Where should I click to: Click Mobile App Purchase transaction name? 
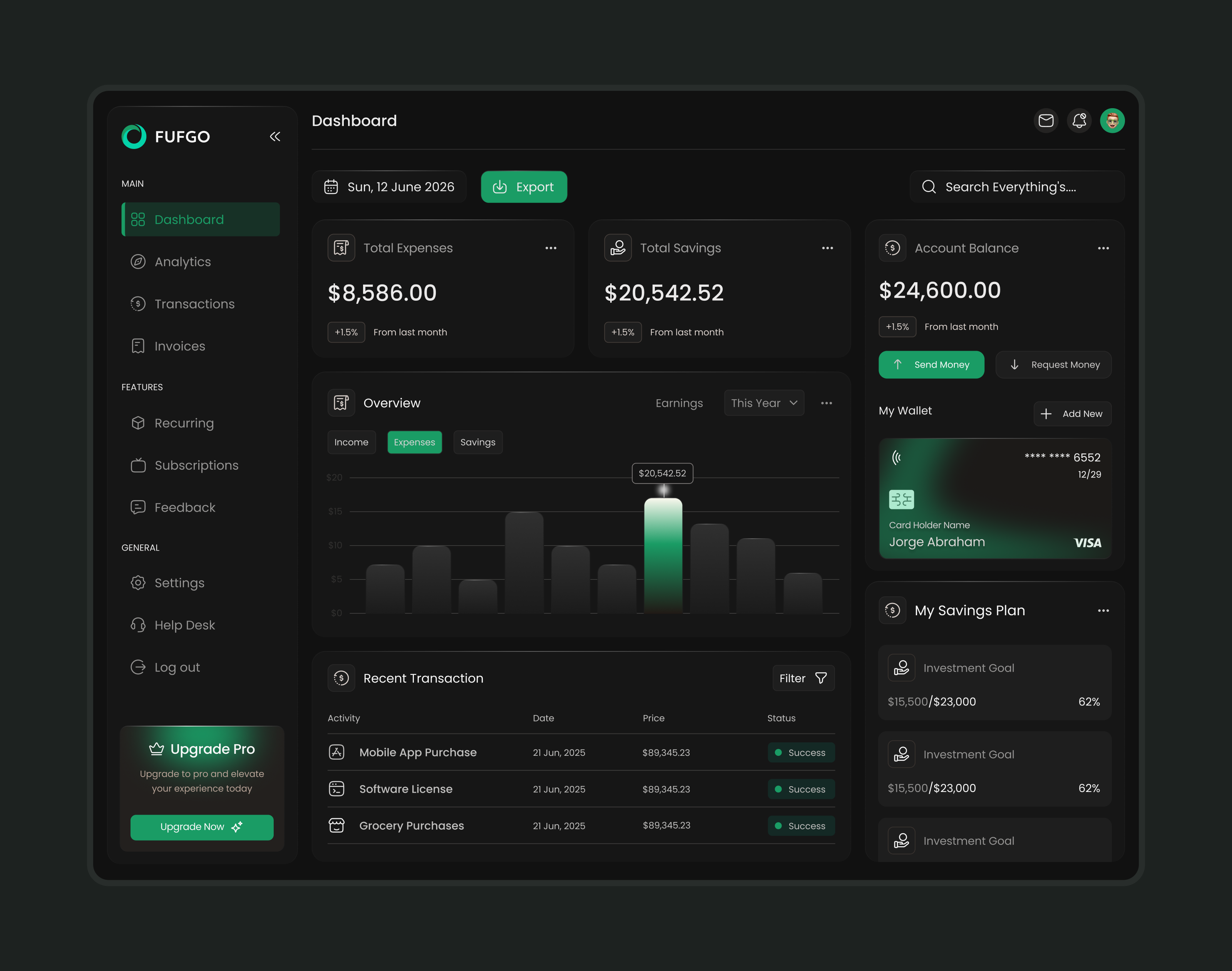point(418,753)
